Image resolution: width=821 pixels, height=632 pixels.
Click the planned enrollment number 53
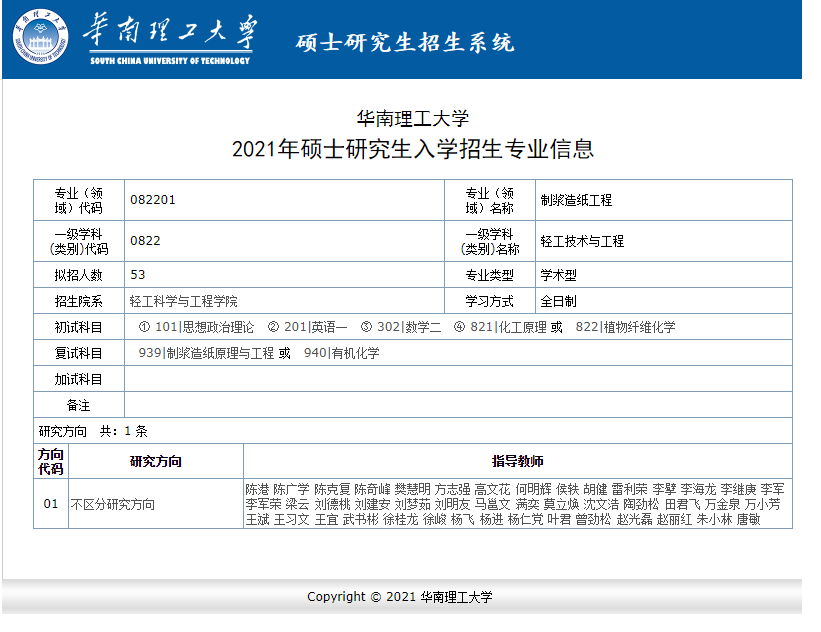point(138,274)
